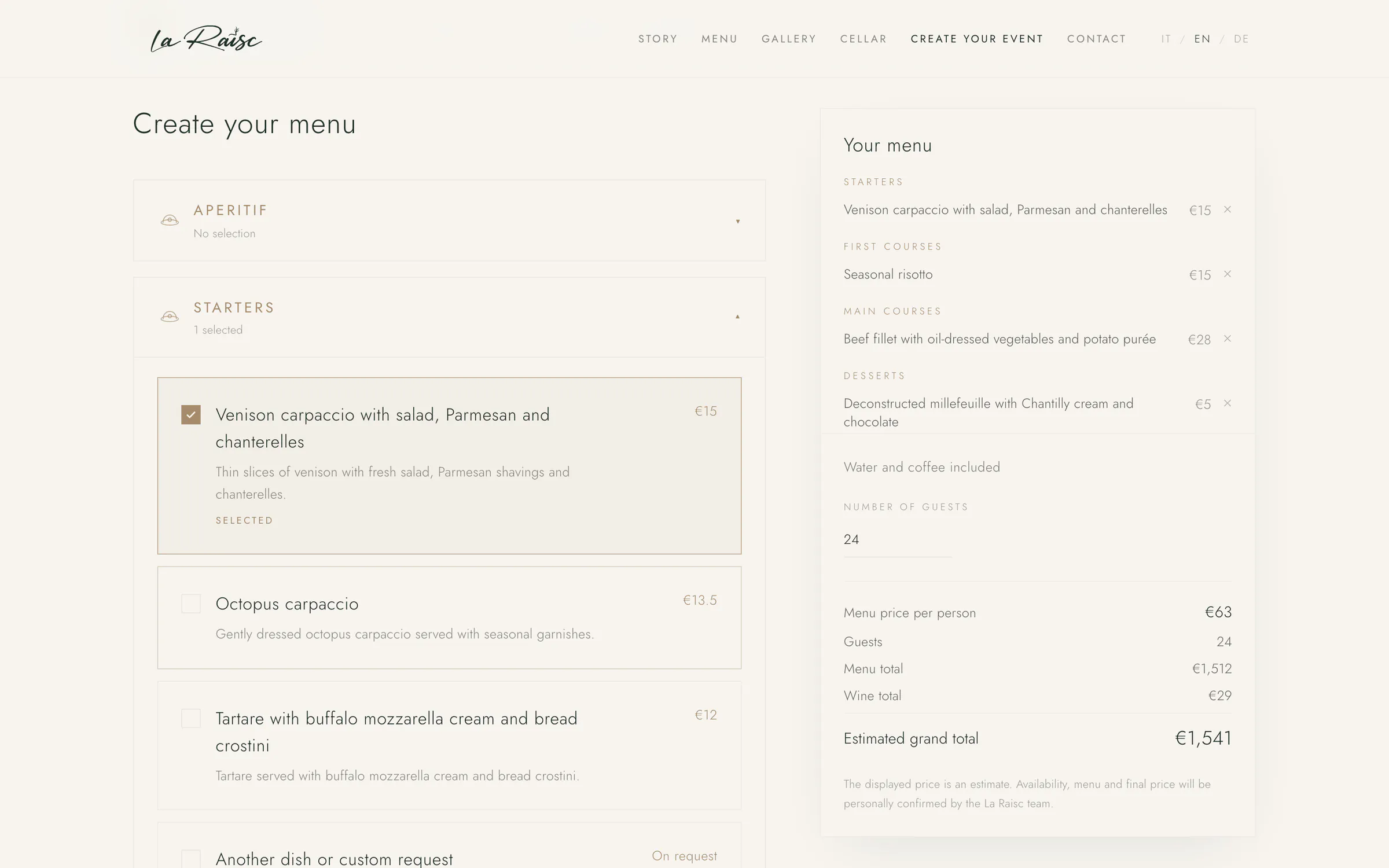The width and height of the screenshot is (1389, 868).
Task: Click the Create your menu heading
Action: [244, 124]
